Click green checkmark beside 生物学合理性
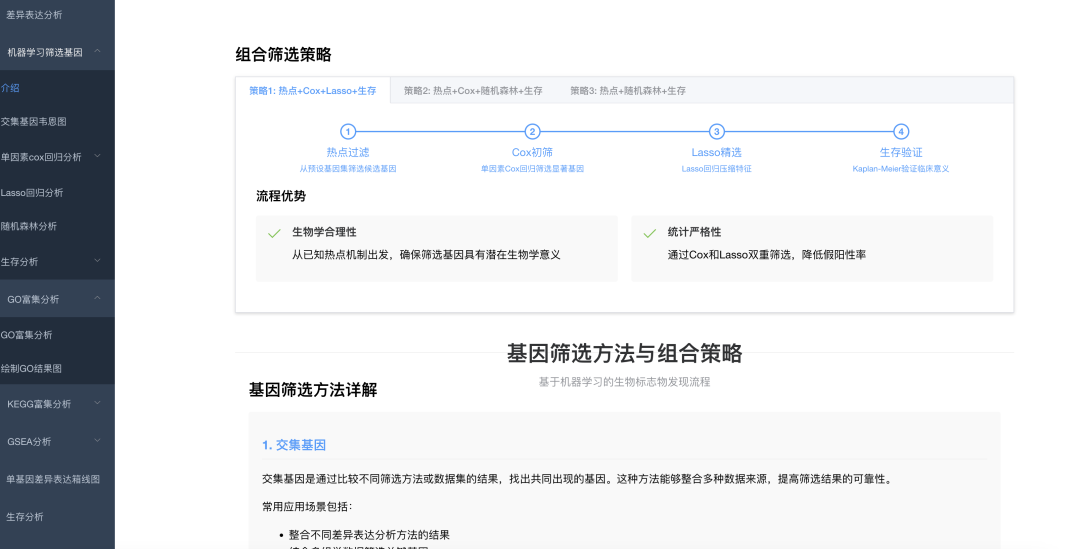This screenshot has width=1080, height=549. pos(274,233)
